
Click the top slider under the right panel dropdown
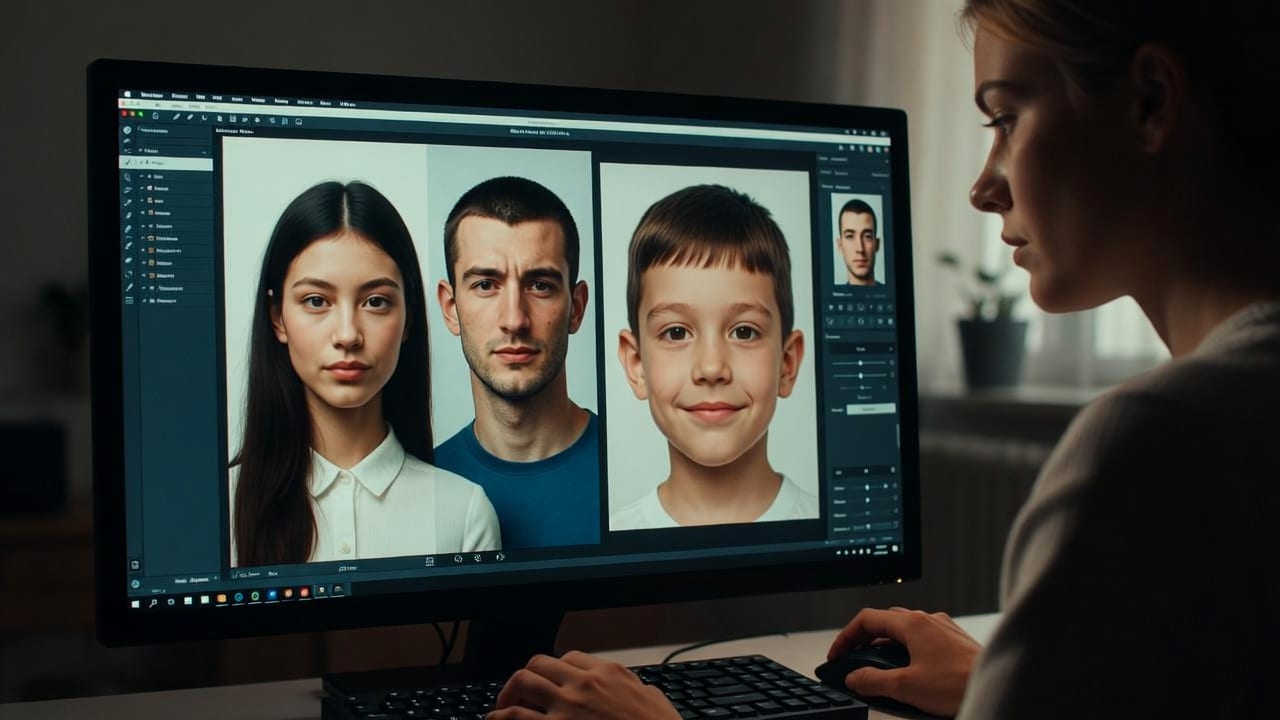861,363
